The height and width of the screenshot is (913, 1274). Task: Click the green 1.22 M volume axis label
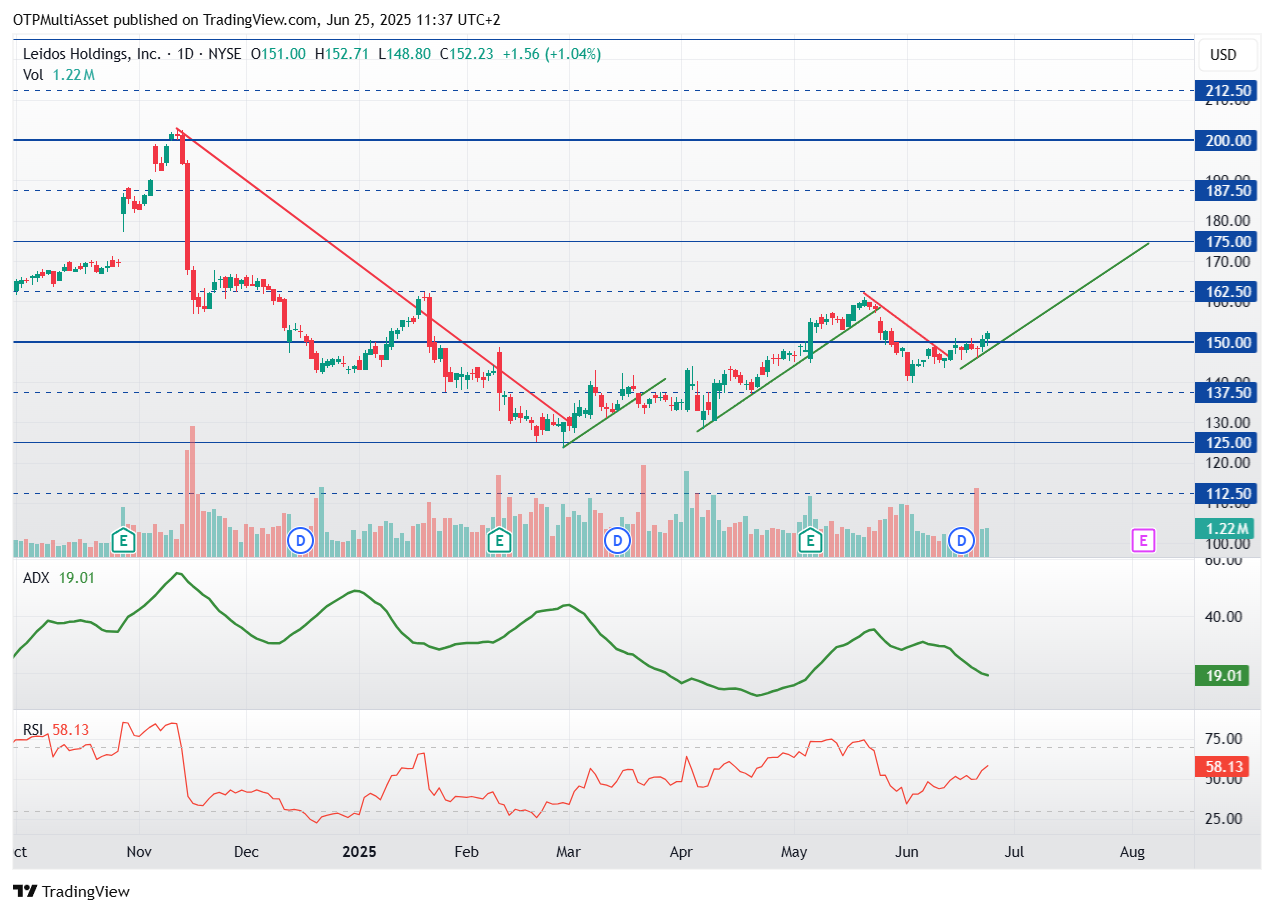point(1223,529)
